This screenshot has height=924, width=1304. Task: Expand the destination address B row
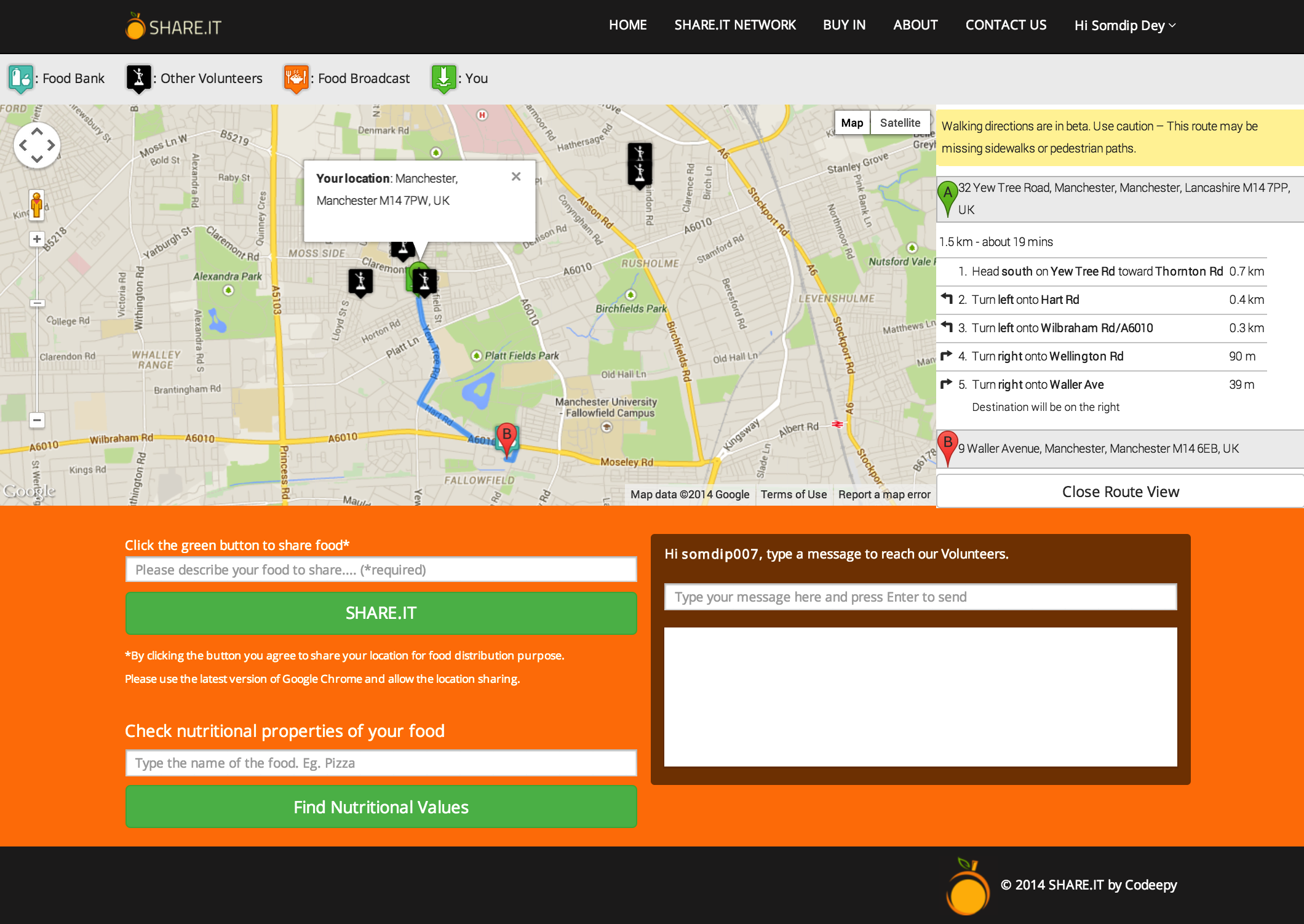(1119, 448)
